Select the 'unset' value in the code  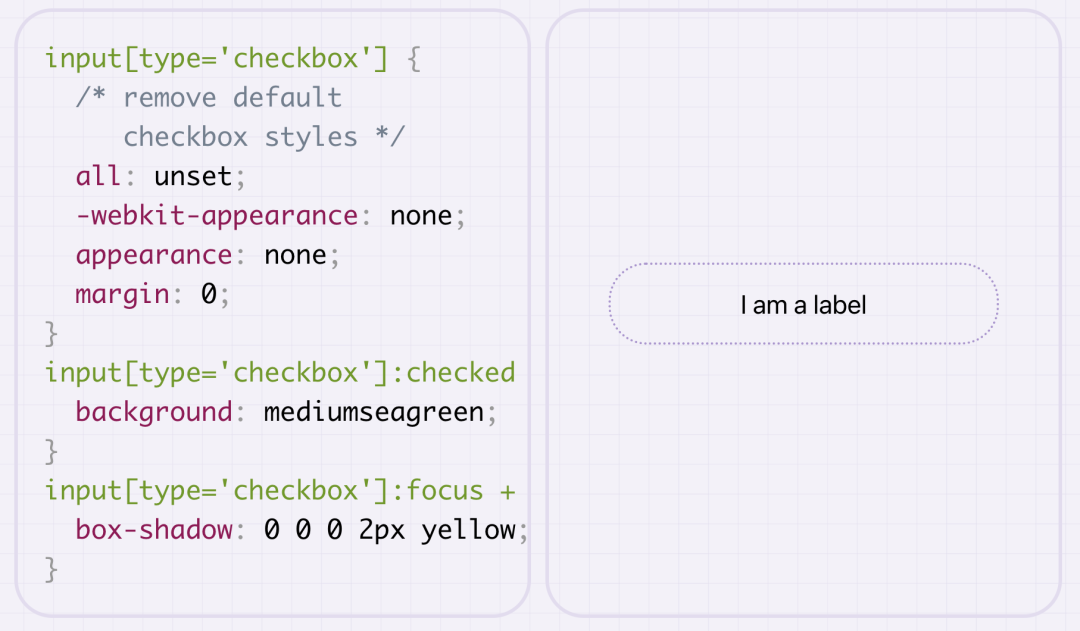point(193,177)
